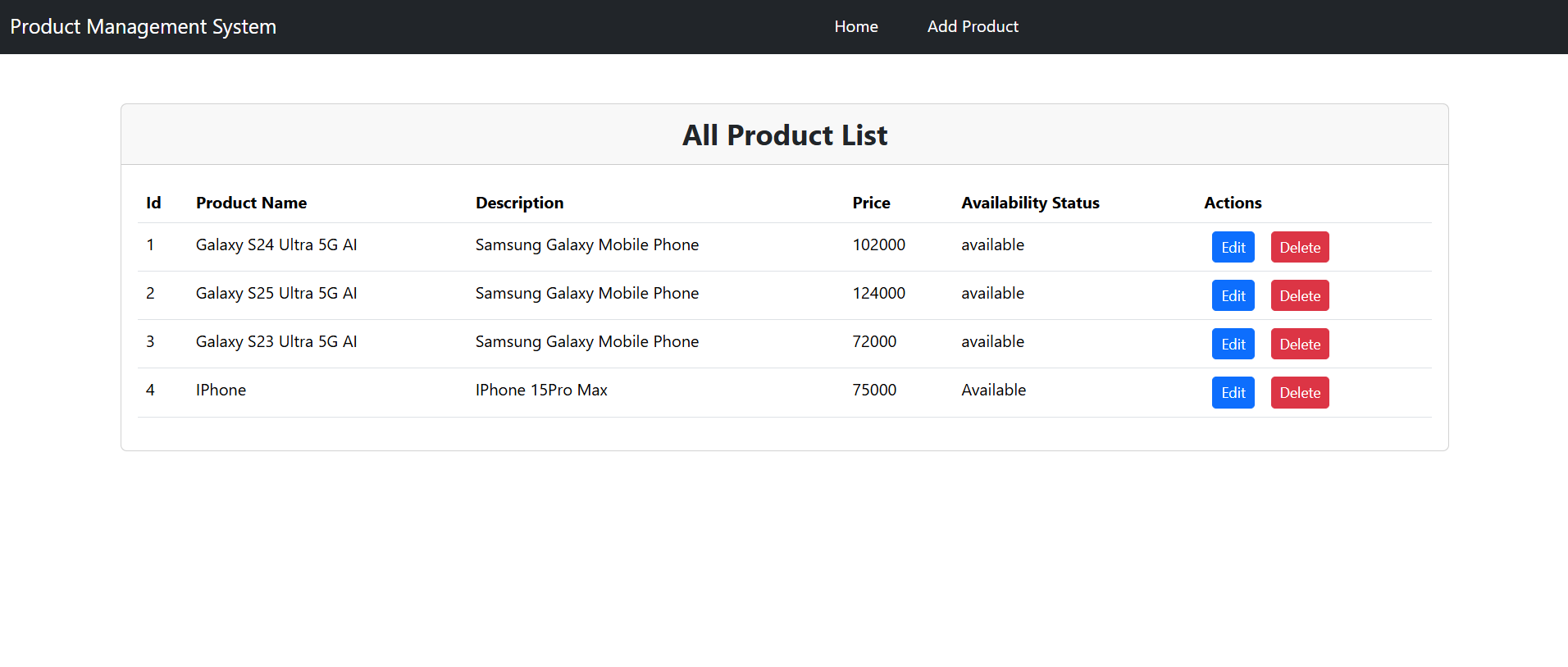The width and height of the screenshot is (1568, 667).
Task: Click the Availability Status column header
Action: 1030,203
